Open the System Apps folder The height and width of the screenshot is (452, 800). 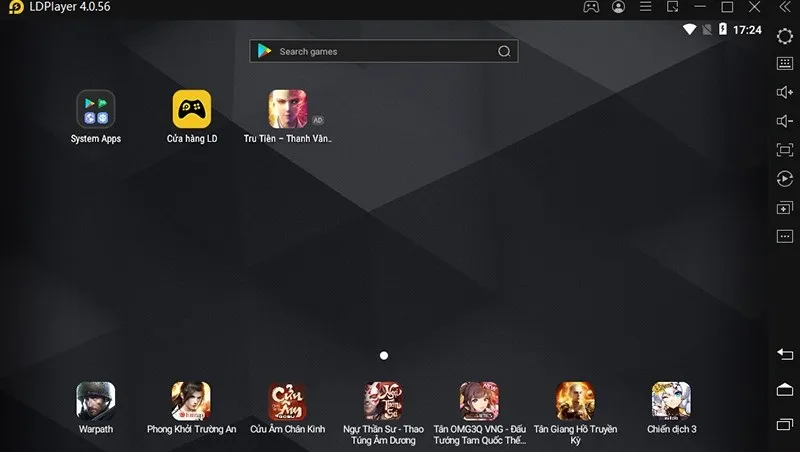click(x=96, y=109)
